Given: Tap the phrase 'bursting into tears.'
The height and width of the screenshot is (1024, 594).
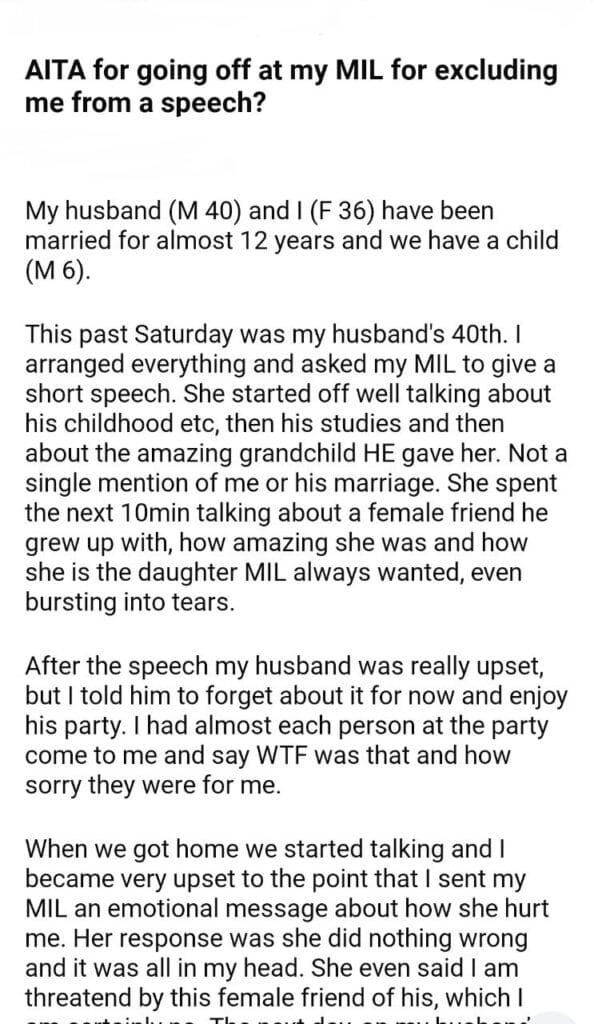Looking at the screenshot, I should point(129,602).
